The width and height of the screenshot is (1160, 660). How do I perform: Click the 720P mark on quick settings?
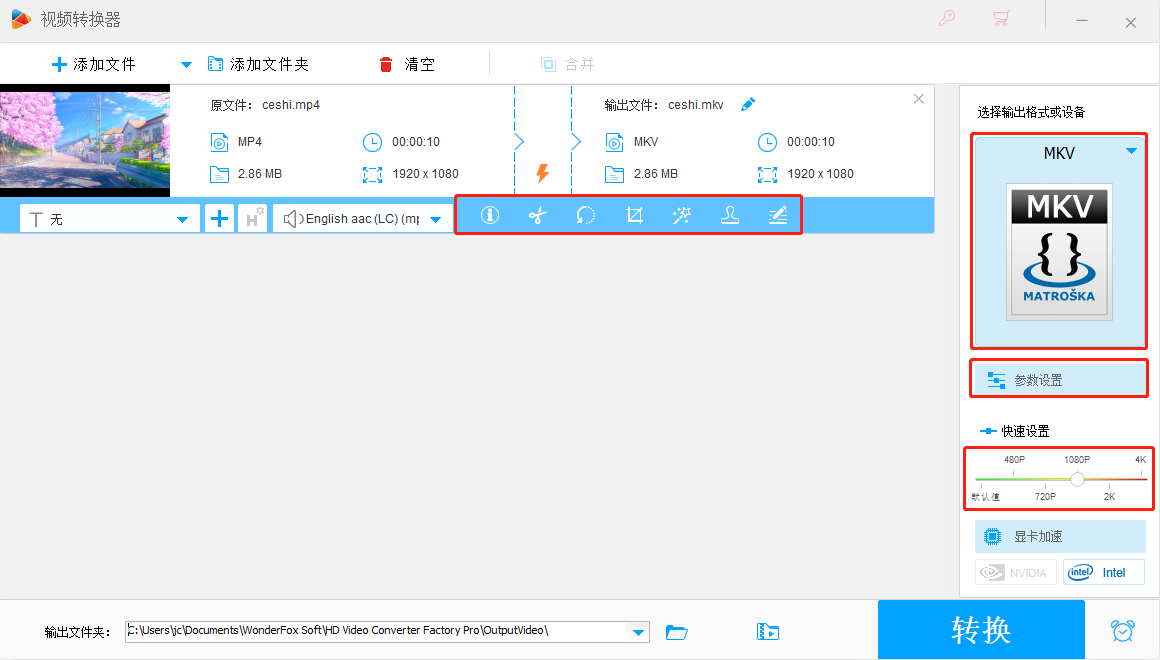(1045, 496)
